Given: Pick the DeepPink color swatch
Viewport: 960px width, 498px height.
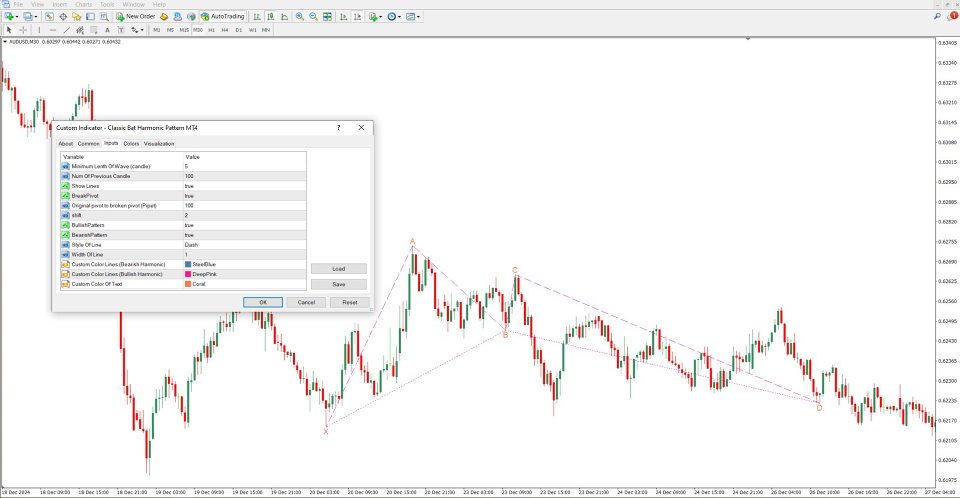Looking at the screenshot, I should click(x=188, y=274).
